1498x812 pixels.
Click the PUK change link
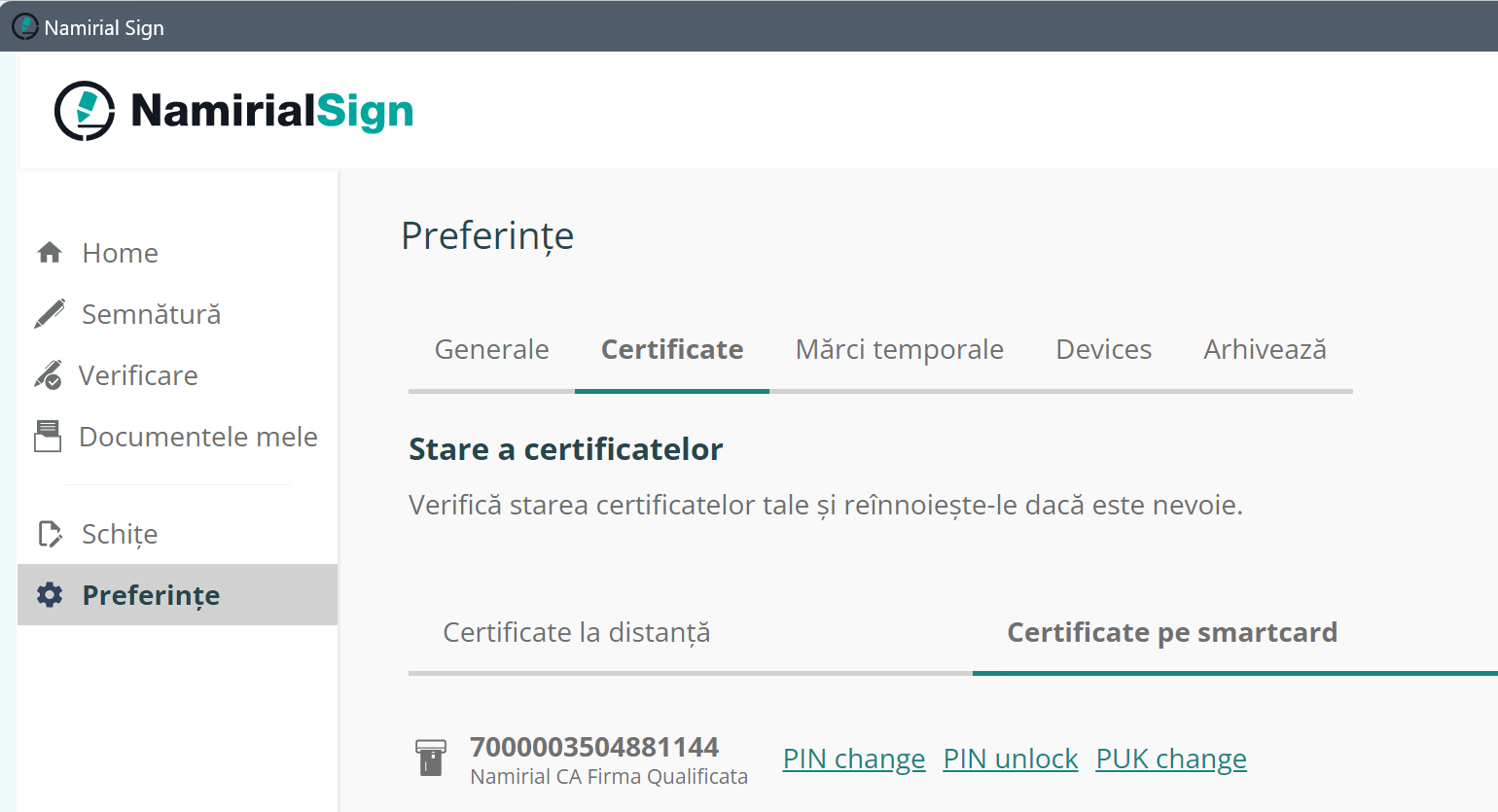point(1171,759)
